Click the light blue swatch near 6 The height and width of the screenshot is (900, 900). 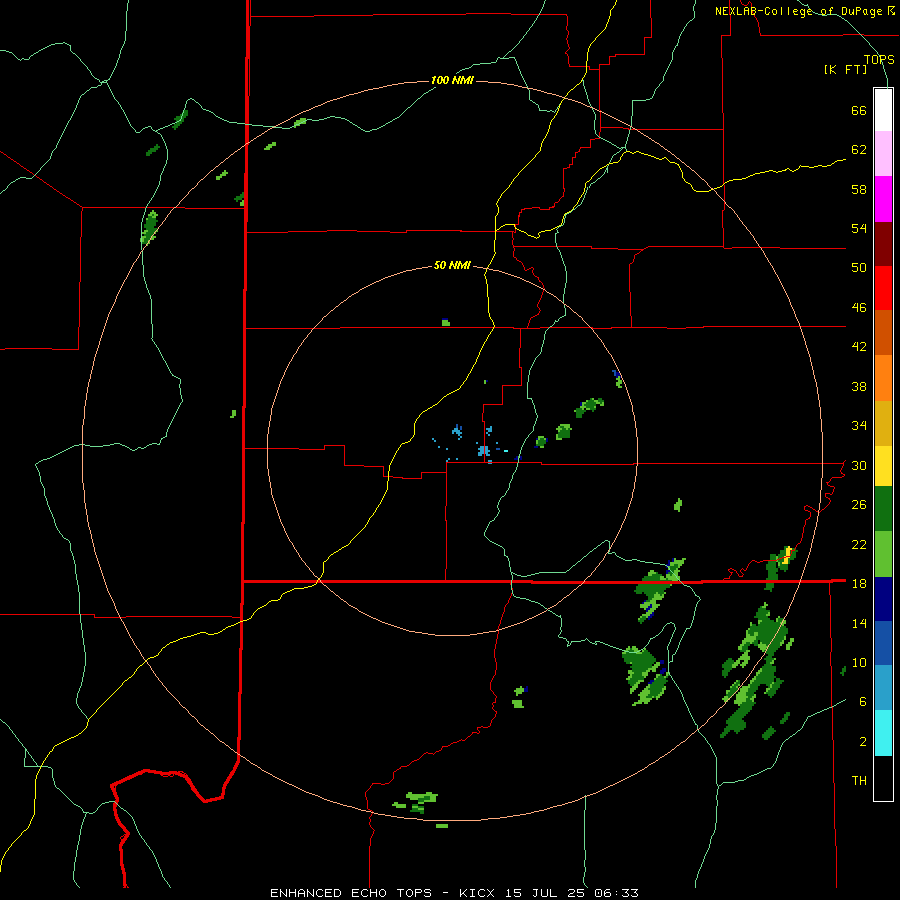(x=883, y=688)
